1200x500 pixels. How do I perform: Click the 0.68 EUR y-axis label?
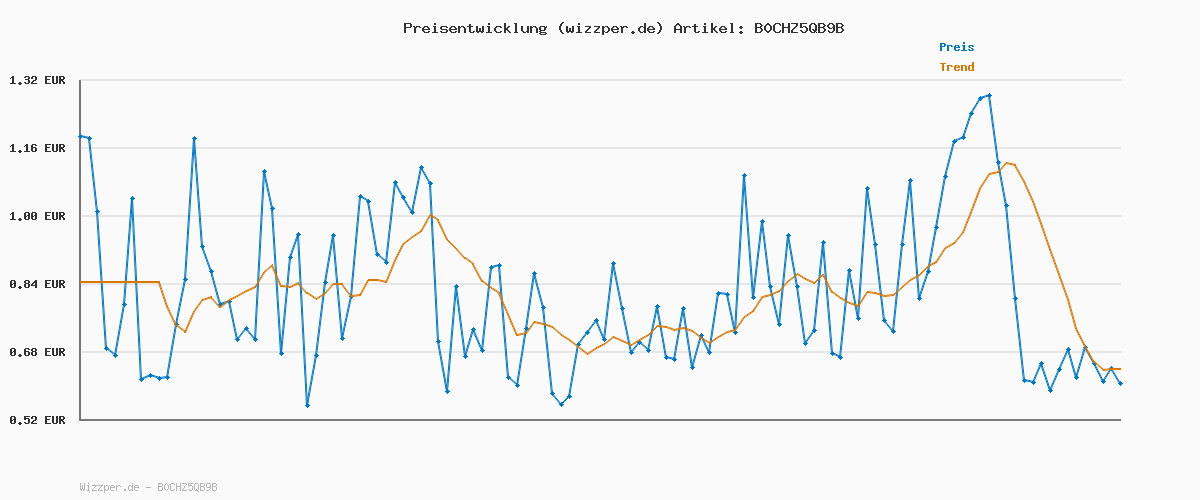point(37,352)
